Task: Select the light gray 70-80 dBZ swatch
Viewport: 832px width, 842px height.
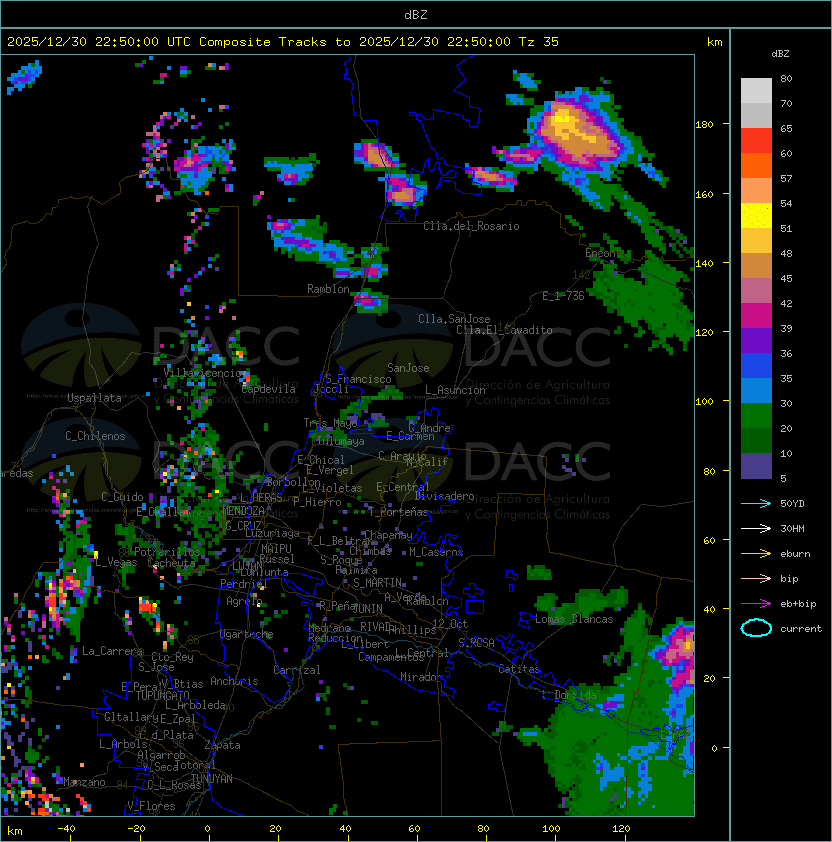Action: [x=756, y=90]
